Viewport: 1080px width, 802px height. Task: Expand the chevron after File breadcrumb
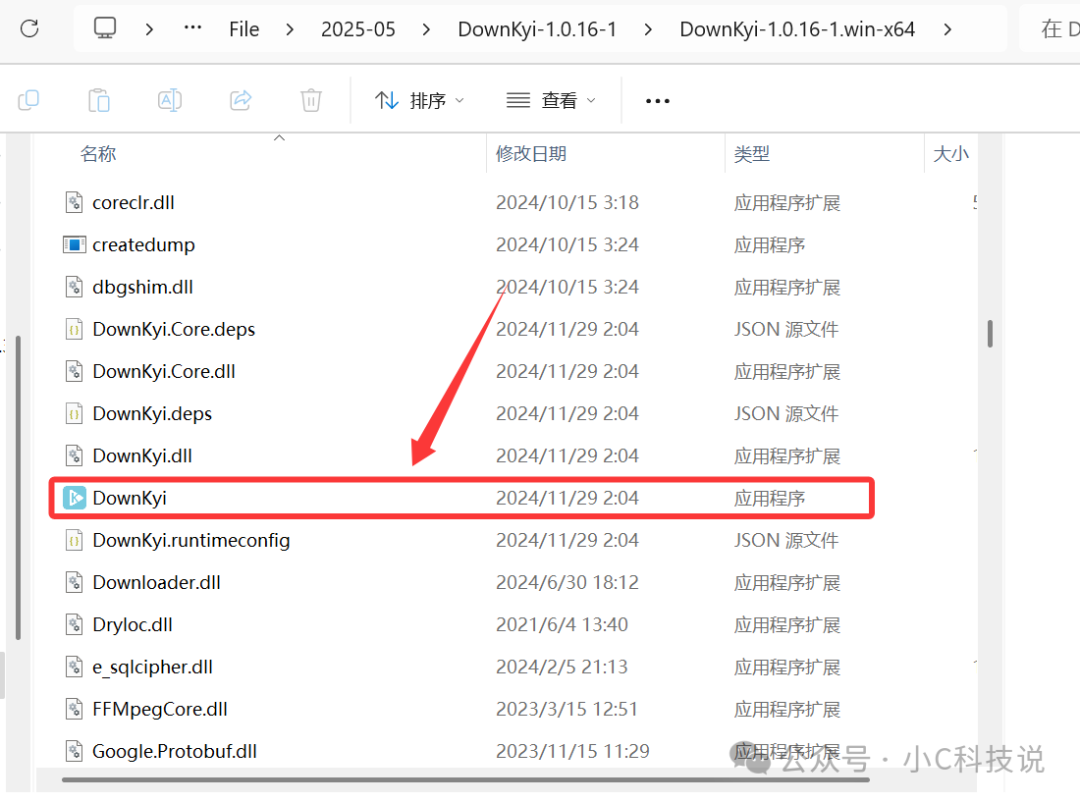coord(290,29)
